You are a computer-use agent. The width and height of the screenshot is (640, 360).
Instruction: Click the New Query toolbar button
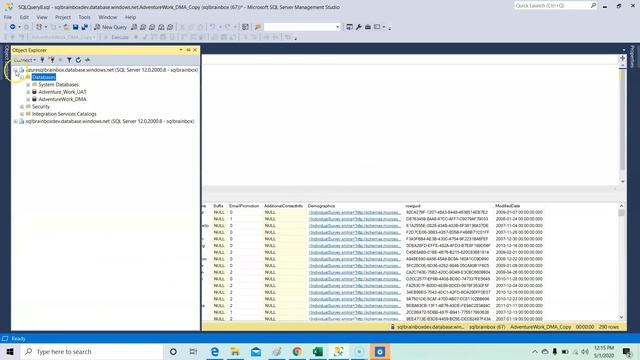(111, 27)
